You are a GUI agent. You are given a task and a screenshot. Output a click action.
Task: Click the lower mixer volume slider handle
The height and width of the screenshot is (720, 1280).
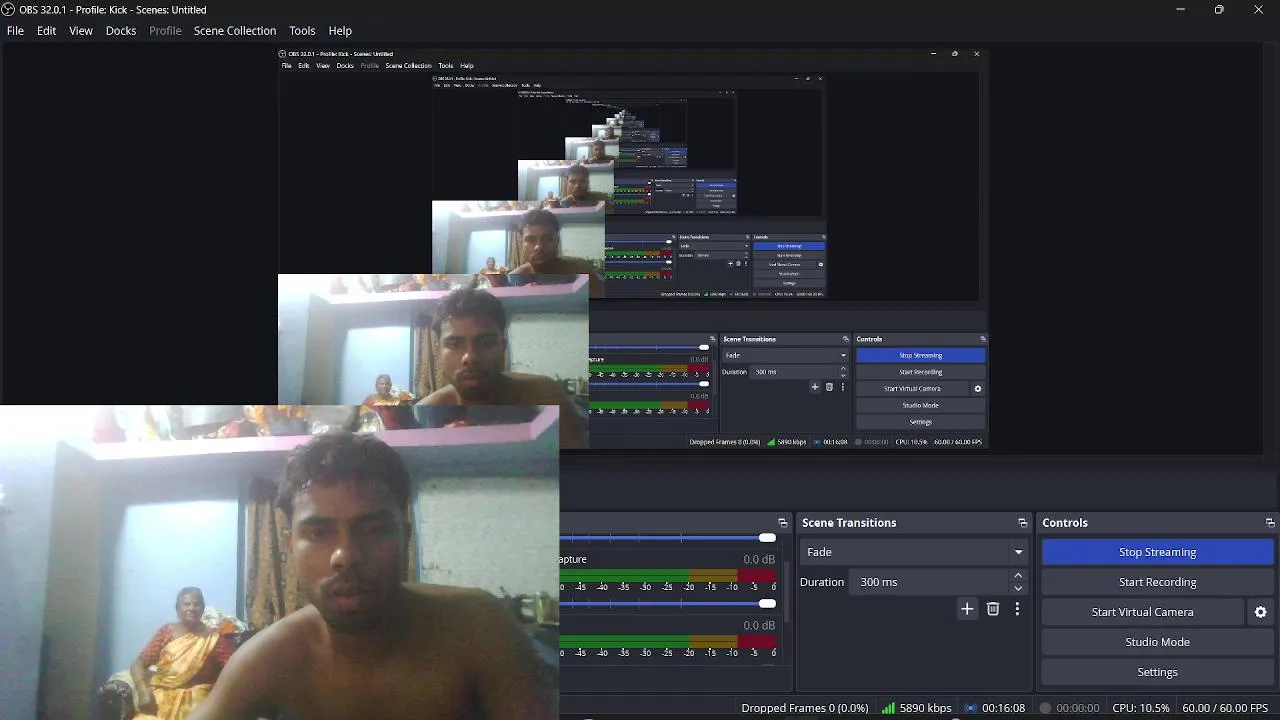pyautogui.click(x=767, y=604)
